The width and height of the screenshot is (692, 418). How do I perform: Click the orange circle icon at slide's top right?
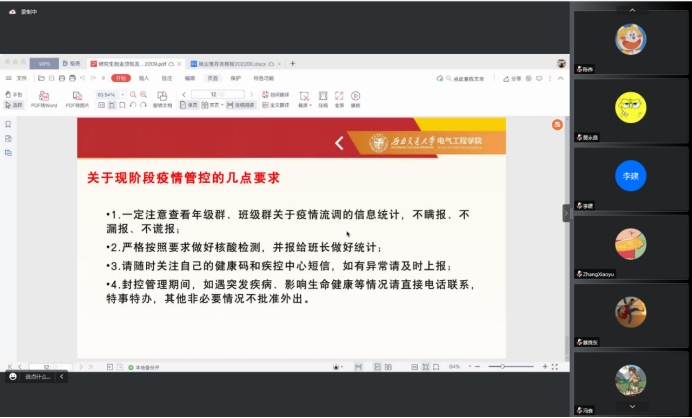click(557, 124)
